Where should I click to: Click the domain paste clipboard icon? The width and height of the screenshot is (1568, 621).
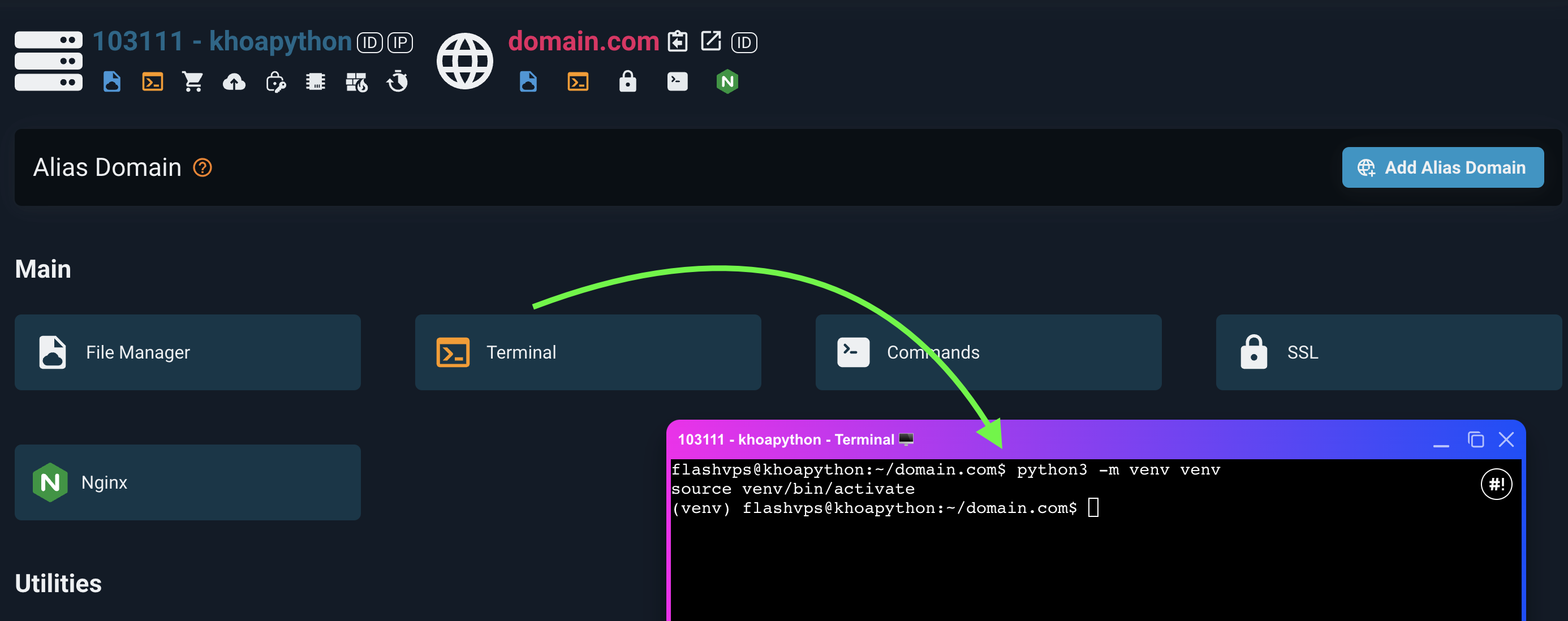point(678,41)
